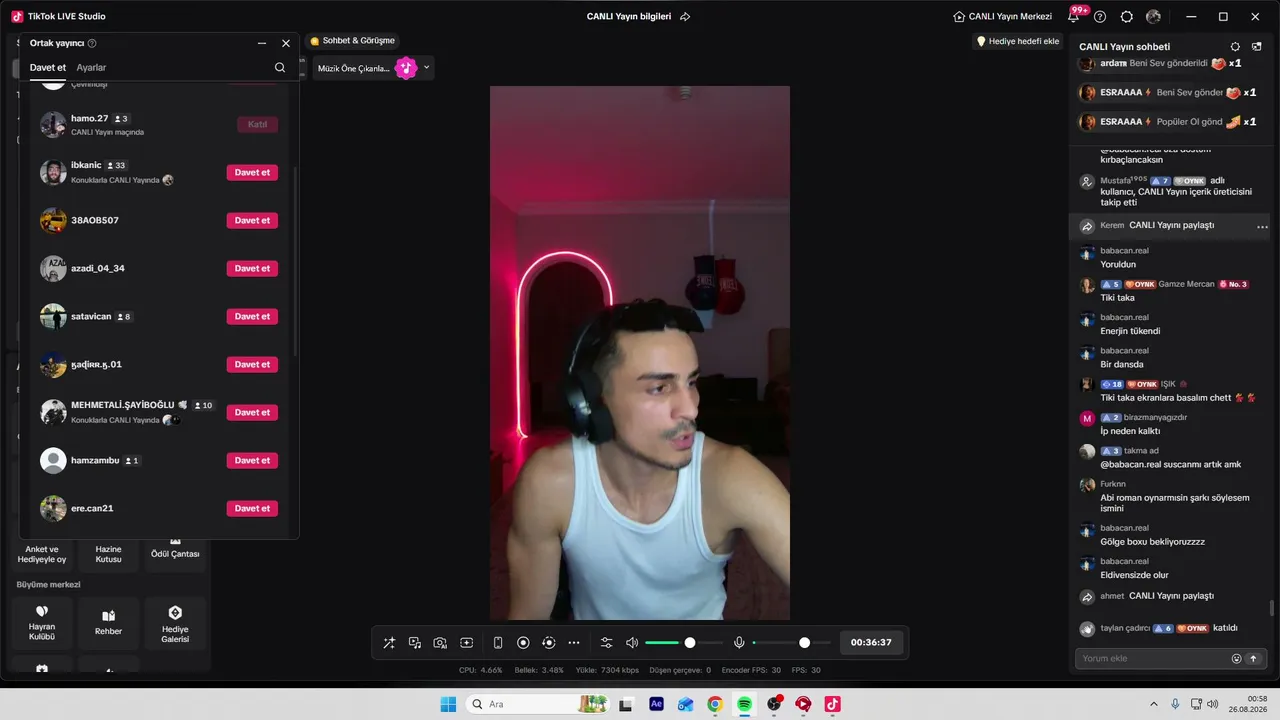
Task: Open the Windows Start menu
Action: [448, 704]
